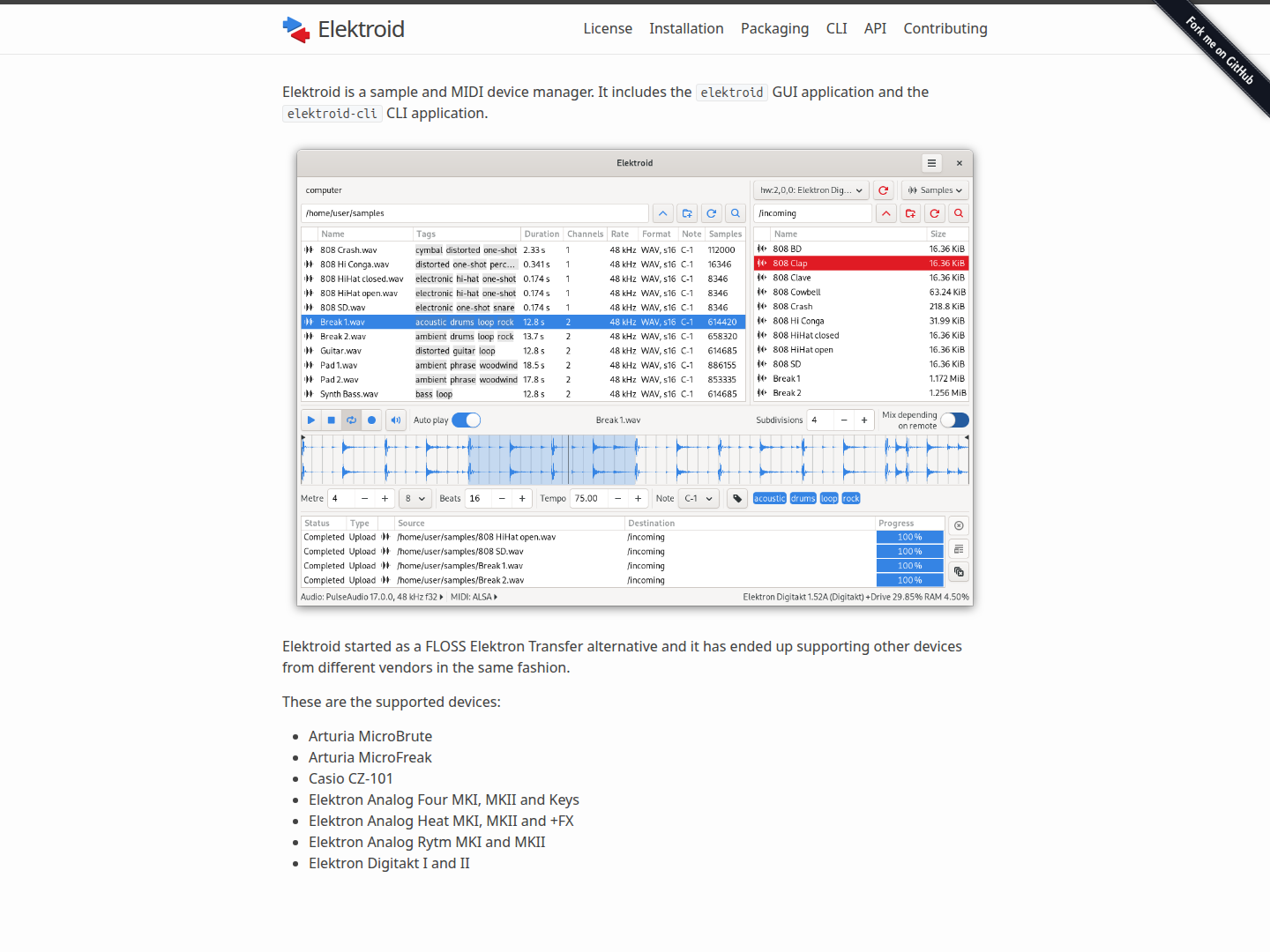Click the /home/user/samples path field
The width and height of the screenshot is (1270, 952).
[x=474, y=213]
